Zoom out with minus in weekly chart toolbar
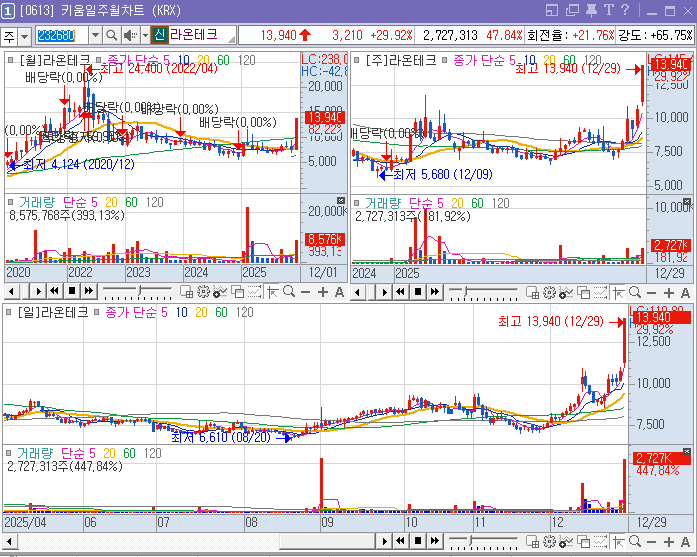 pos(652,293)
